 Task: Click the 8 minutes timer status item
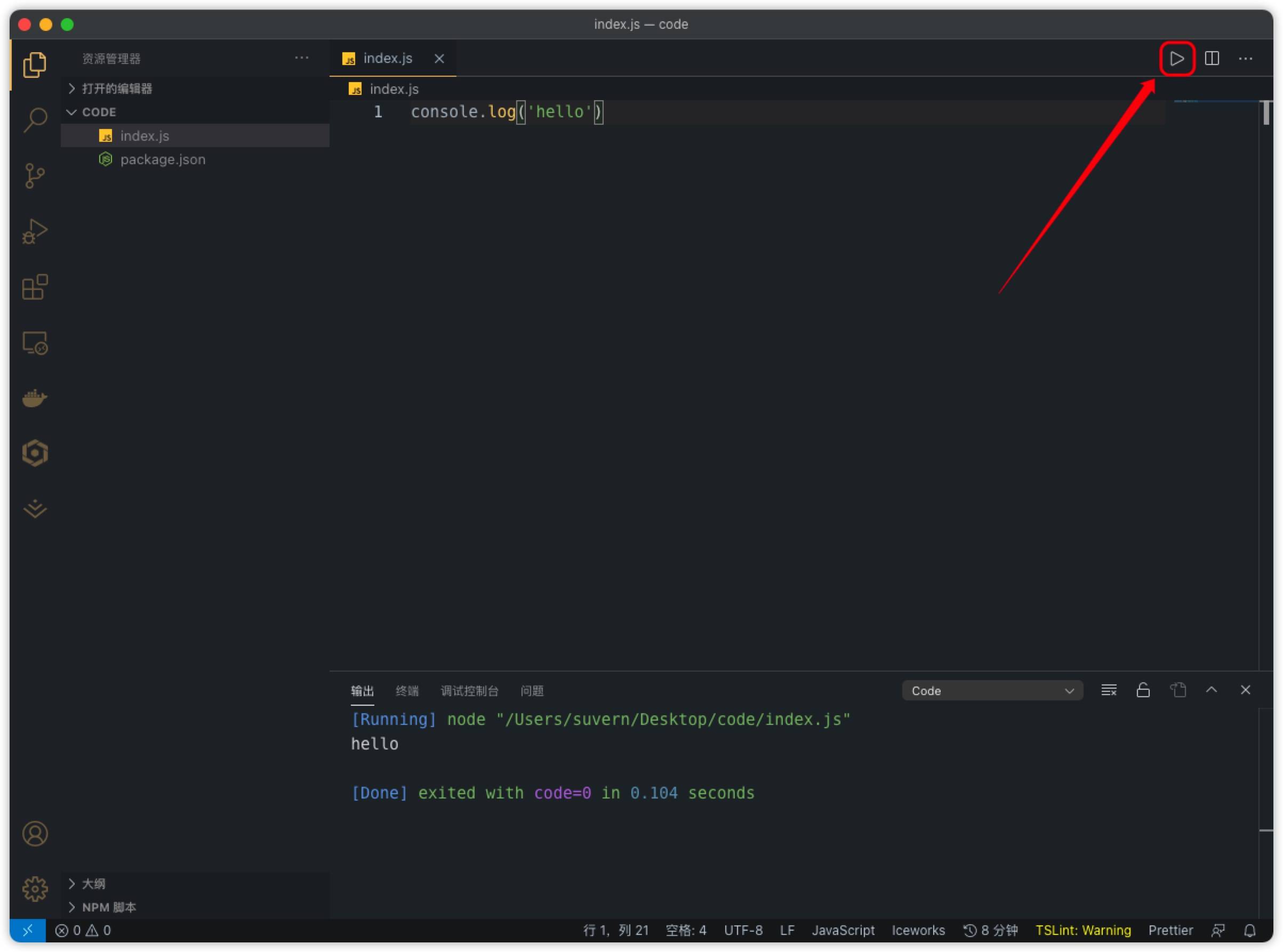(x=990, y=930)
